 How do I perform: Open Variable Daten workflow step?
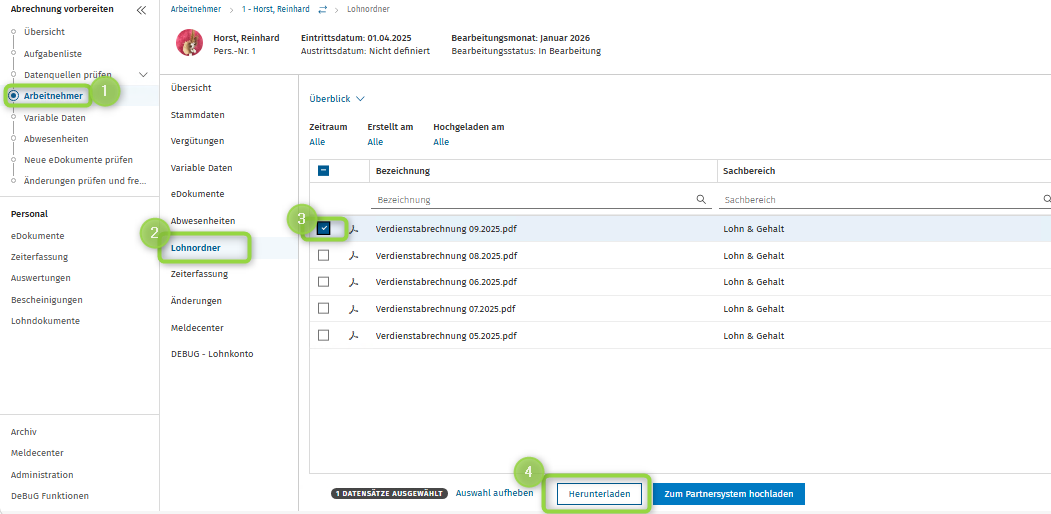pos(55,117)
